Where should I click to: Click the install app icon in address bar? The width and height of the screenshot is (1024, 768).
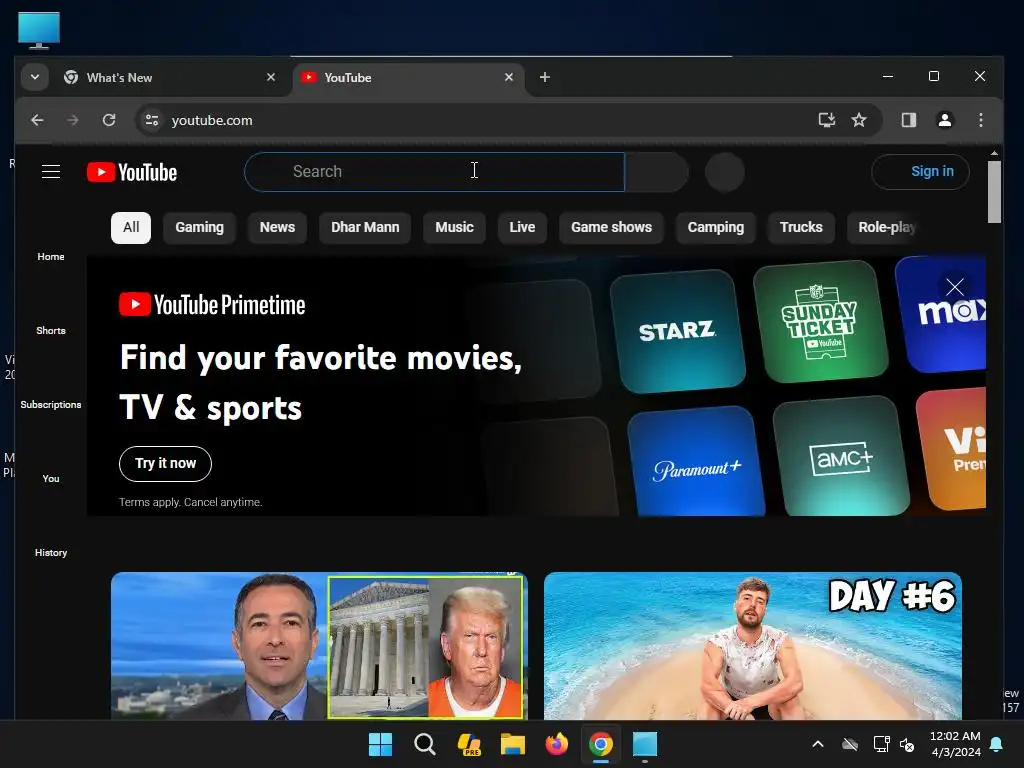point(827,120)
